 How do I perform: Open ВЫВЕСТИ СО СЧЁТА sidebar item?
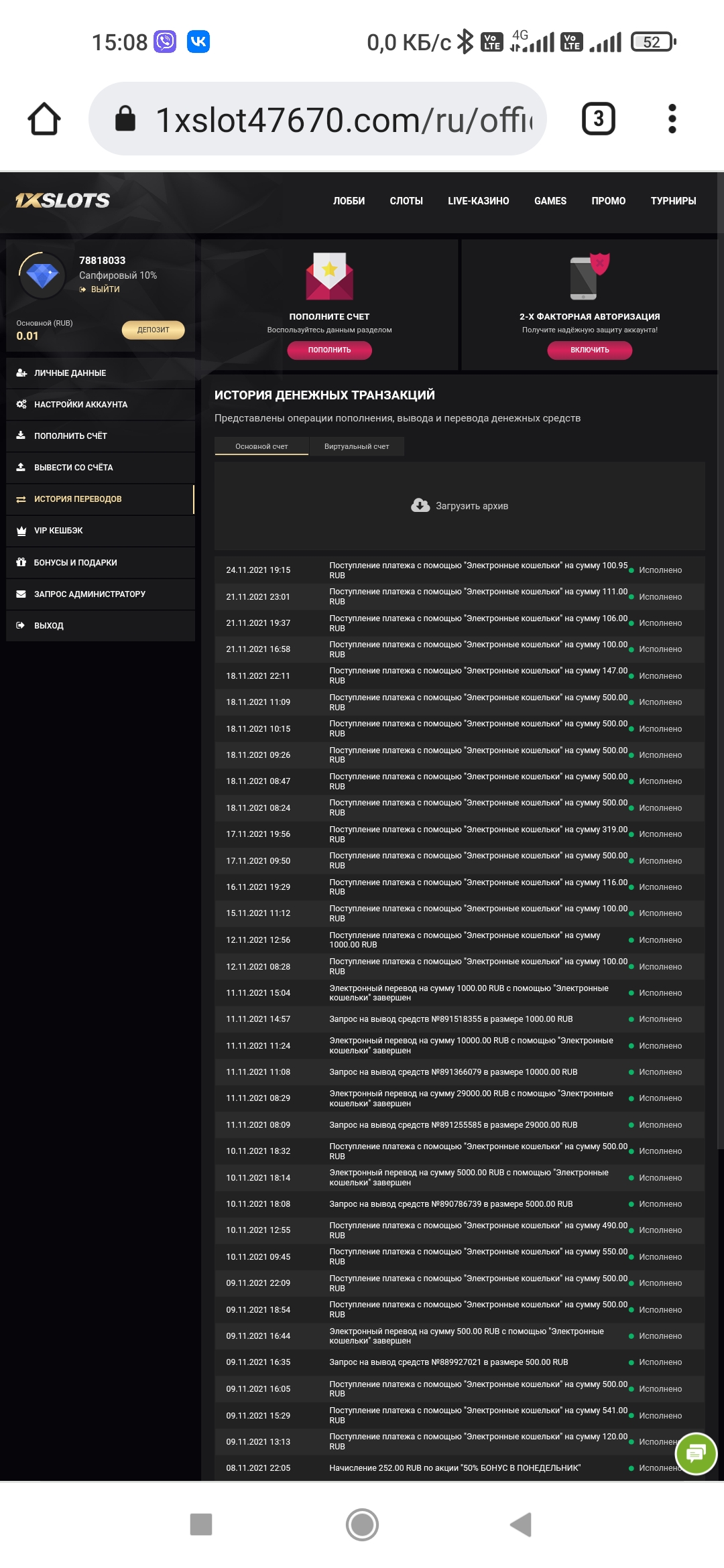click(x=101, y=468)
